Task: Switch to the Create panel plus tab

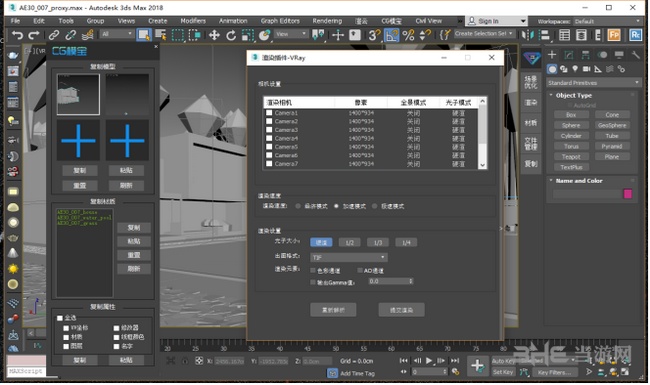Action: point(552,55)
